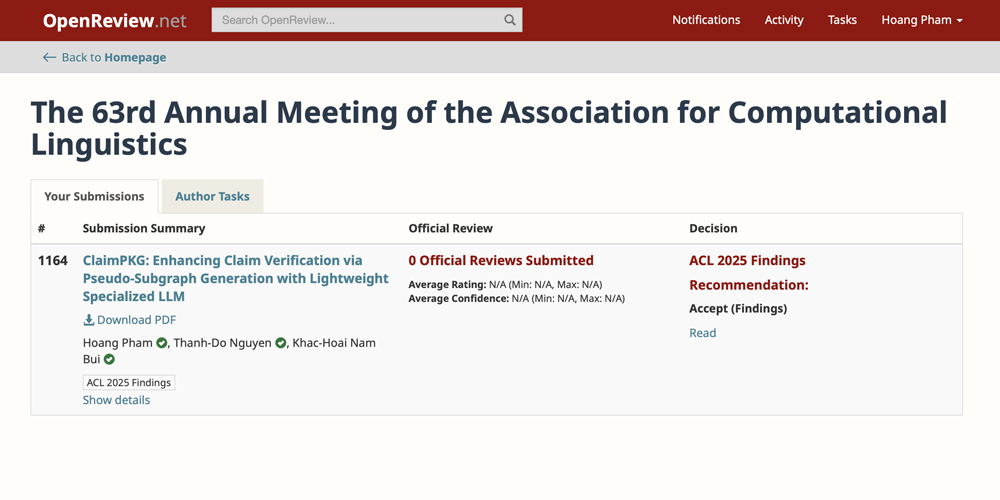Click the red ACL 2025 Findings decision heading
Viewport: 1000px width, 500px height.
[747, 260]
